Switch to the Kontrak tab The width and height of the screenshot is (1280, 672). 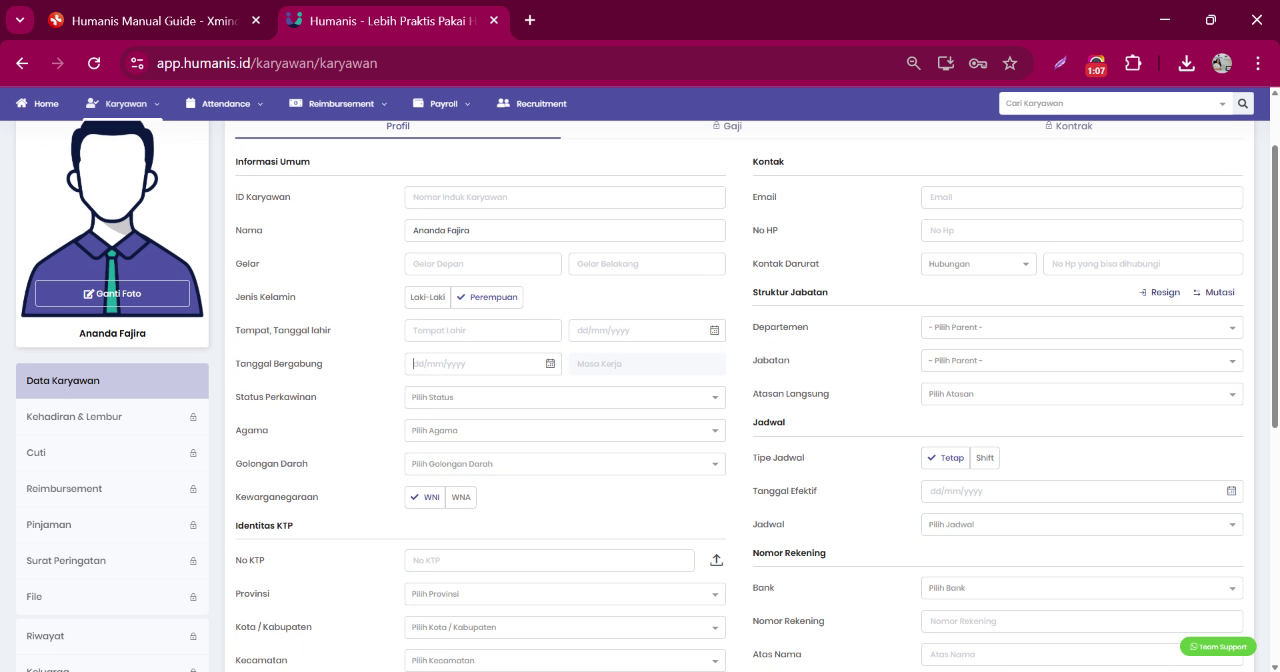click(x=1068, y=126)
